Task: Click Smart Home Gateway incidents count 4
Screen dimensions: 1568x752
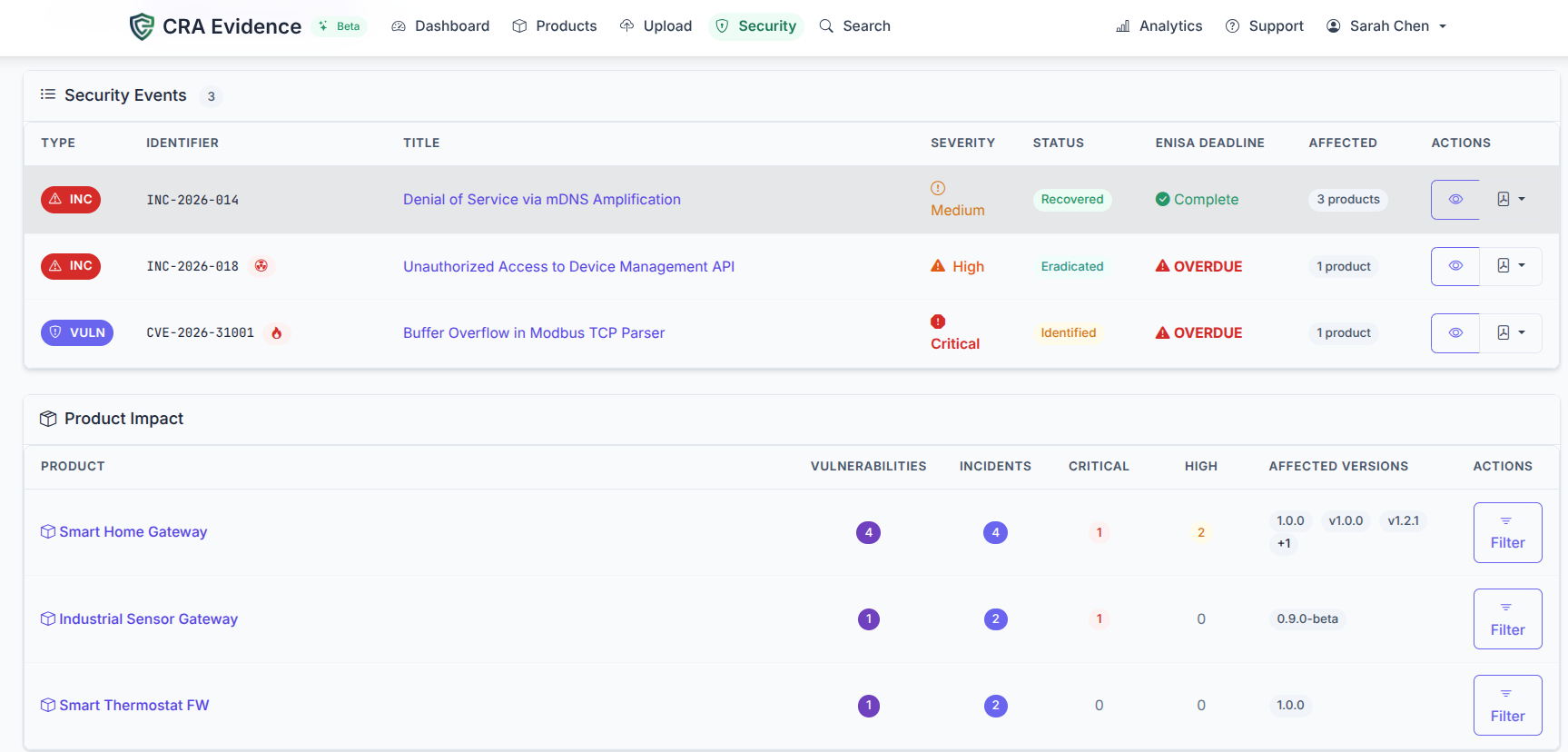Action: (996, 533)
